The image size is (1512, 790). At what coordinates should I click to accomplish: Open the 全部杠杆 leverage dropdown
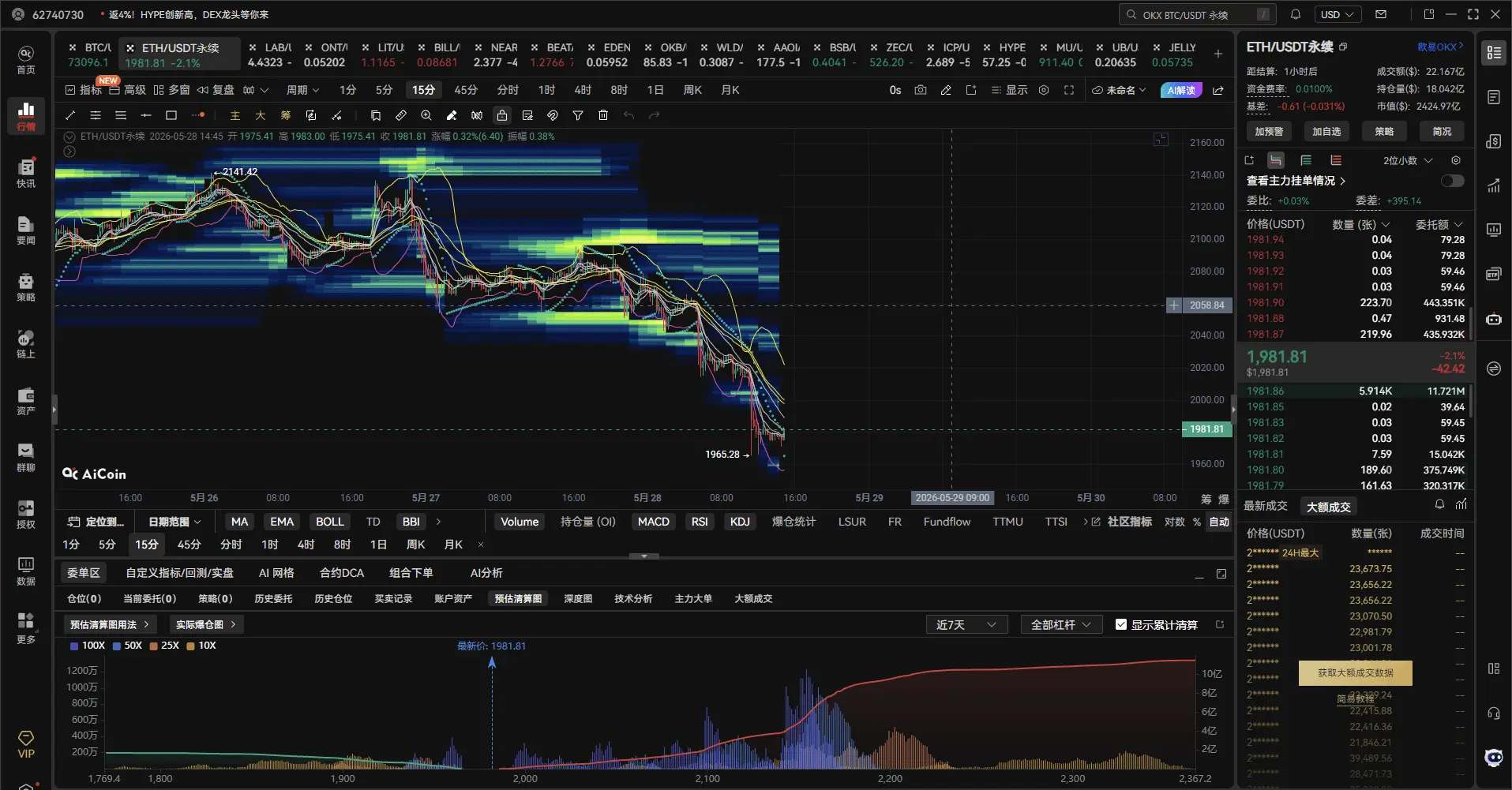(1060, 624)
